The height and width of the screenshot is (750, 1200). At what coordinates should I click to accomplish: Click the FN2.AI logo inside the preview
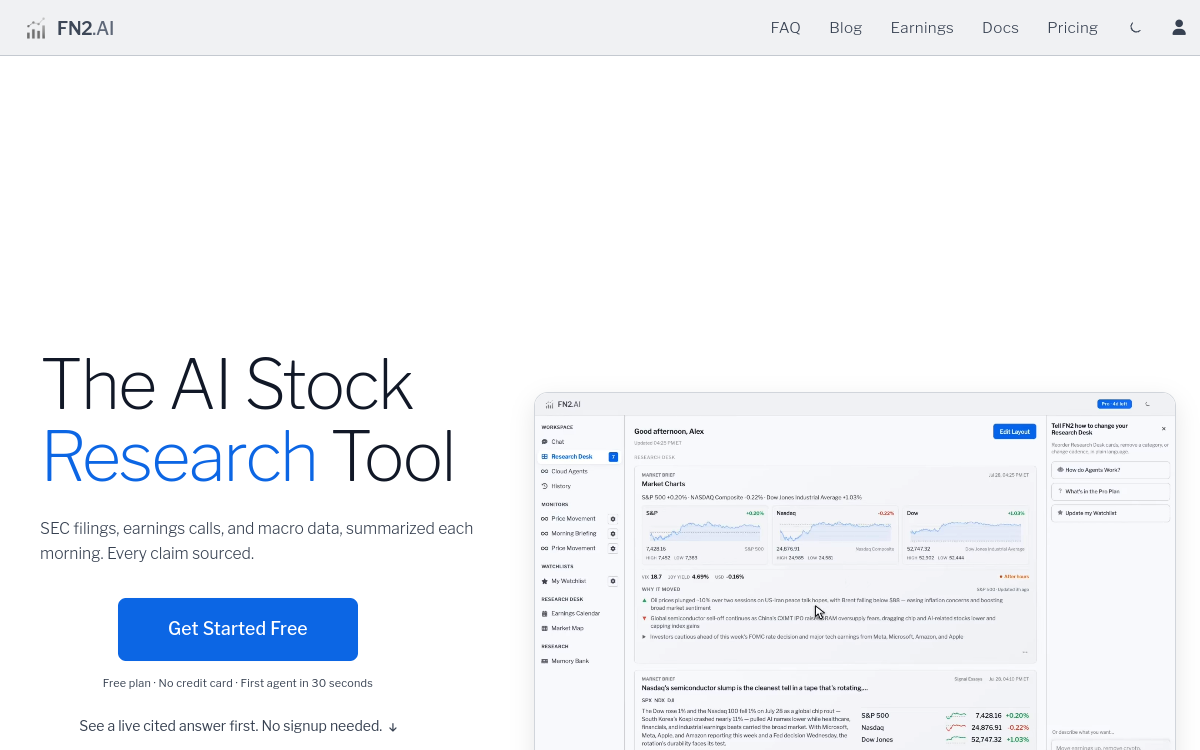pos(563,404)
